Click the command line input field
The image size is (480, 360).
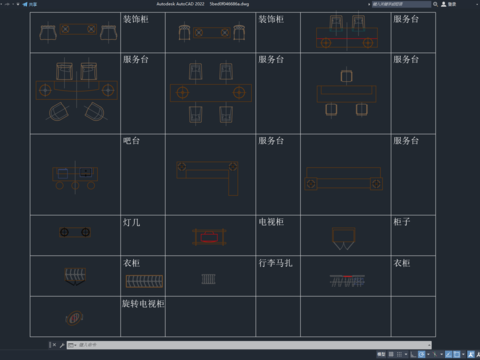[249, 345]
